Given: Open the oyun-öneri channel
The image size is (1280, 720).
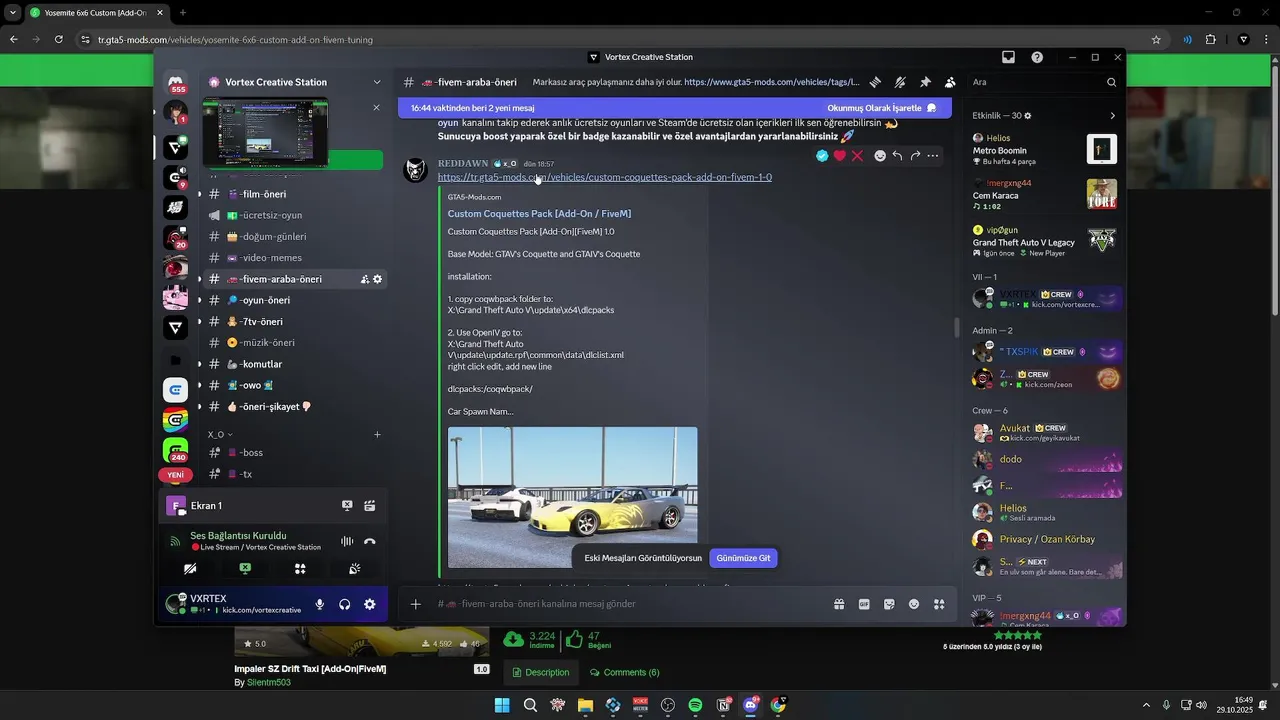Looking at the screenshot, I should point(295,300).
